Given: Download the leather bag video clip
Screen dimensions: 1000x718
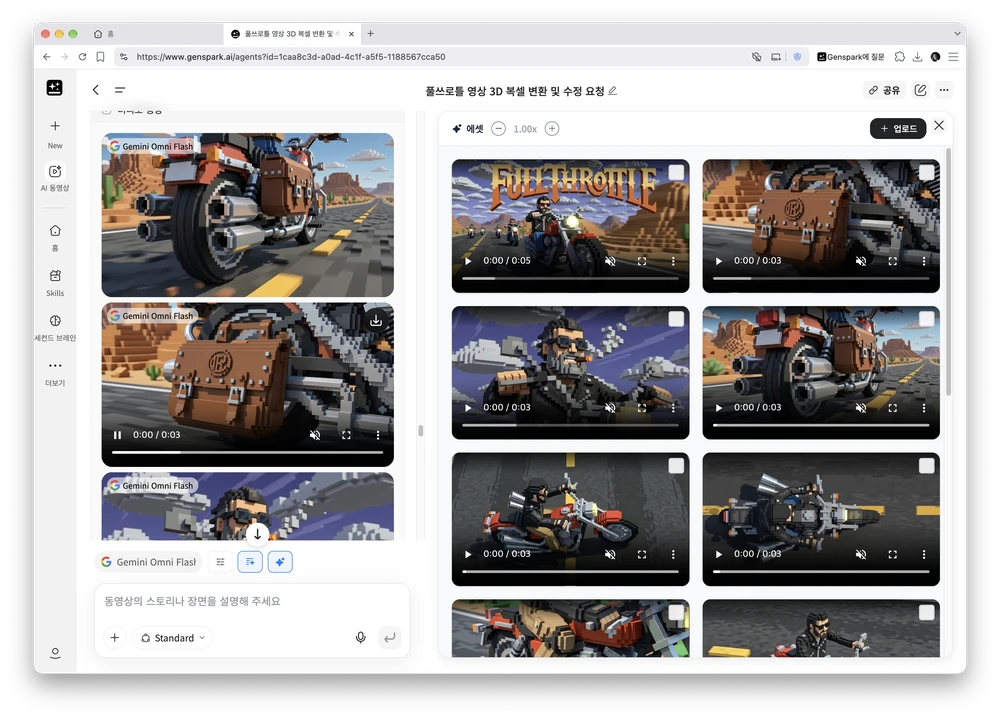Looking at the screenshot, I should click(376, 321).
